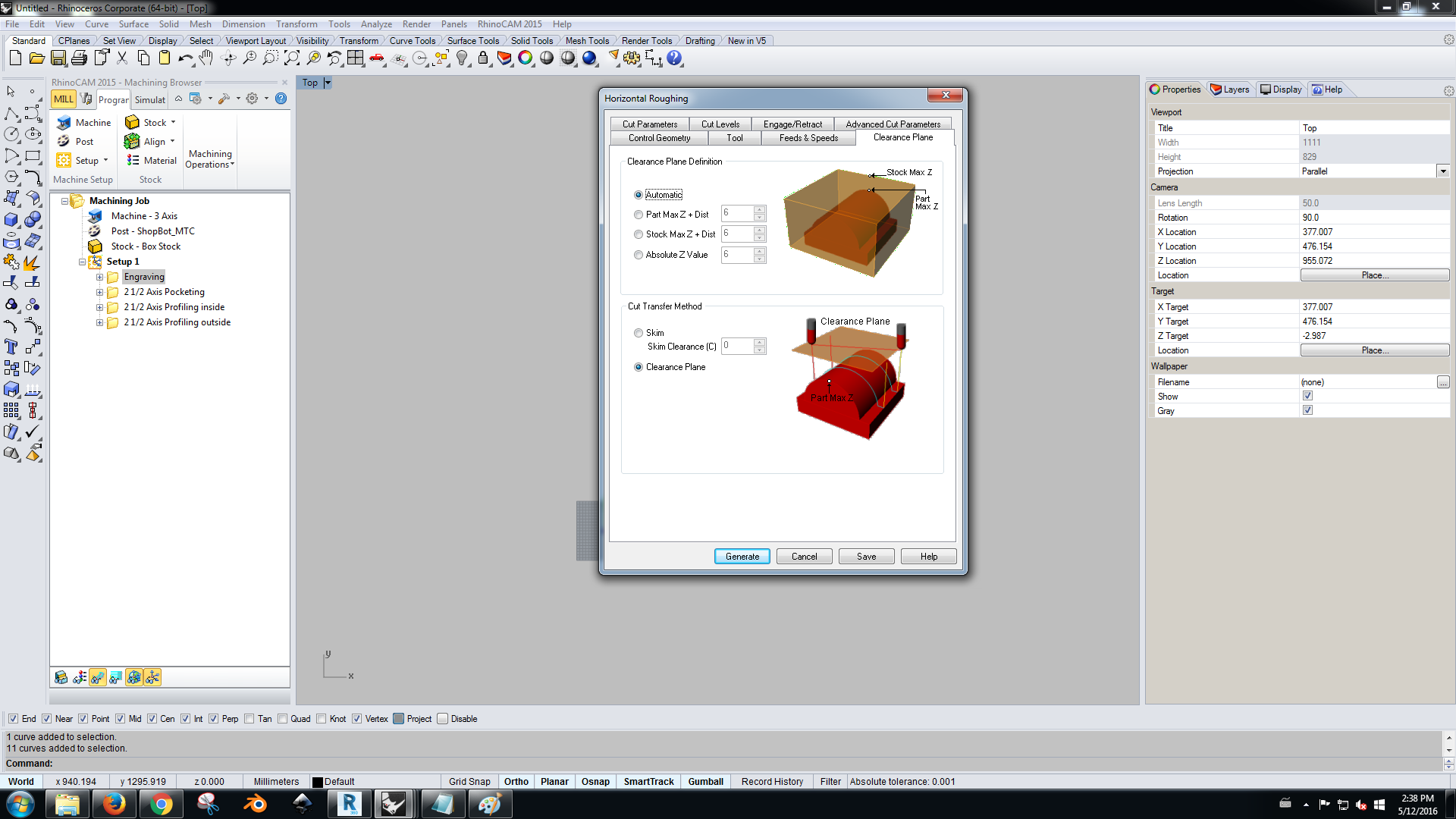Click the New file icon

click(15, 58)
